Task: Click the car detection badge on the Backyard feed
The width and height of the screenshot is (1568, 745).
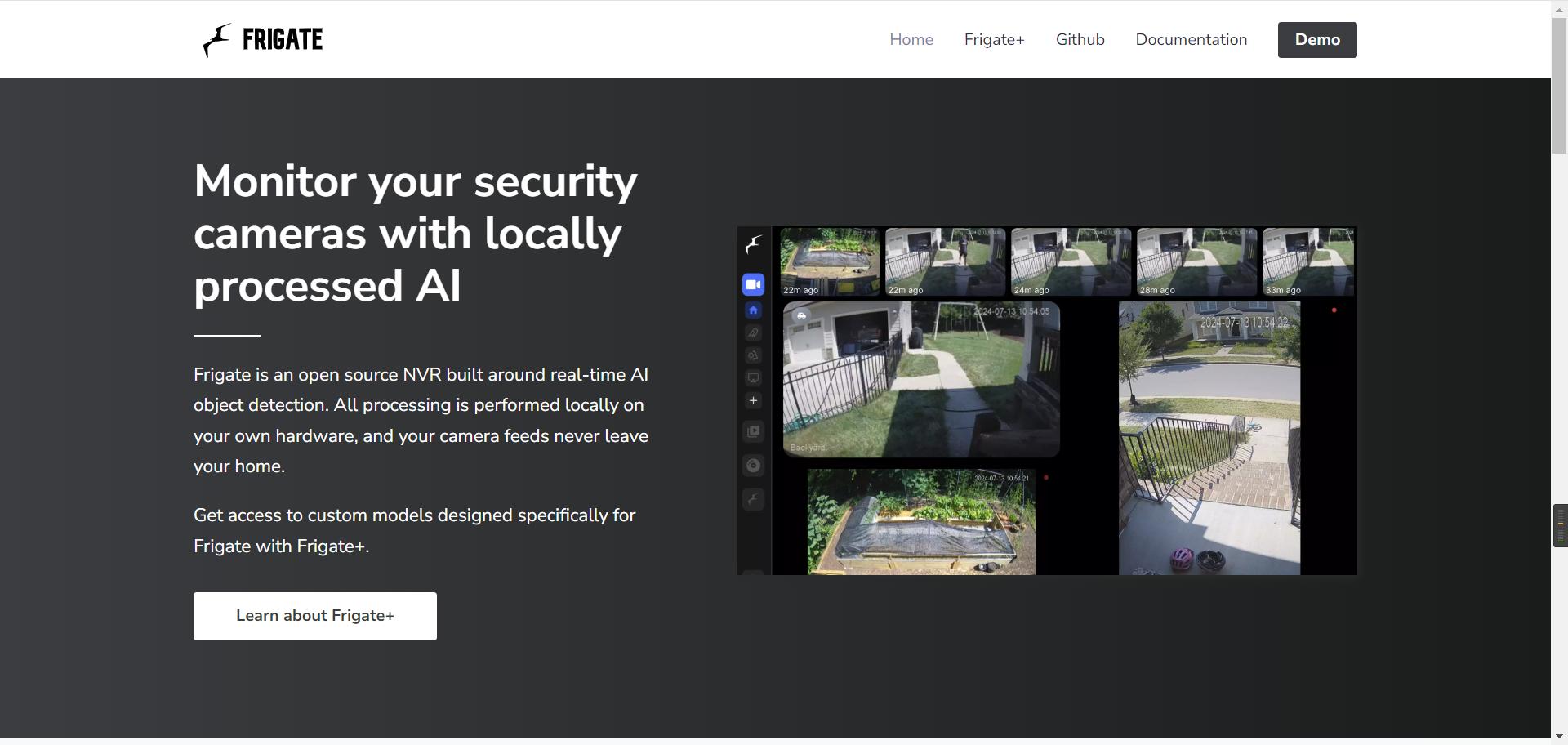Action: (x=802, y=315)
